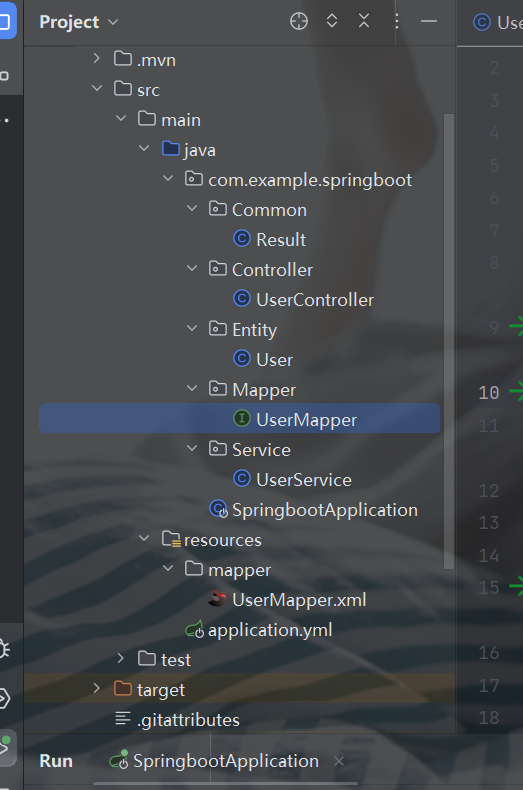Image resolution: width=523 pixels, height=790 pixels.
Task: Collapse the mapper resources folder
Action: (x=168, y=568)
